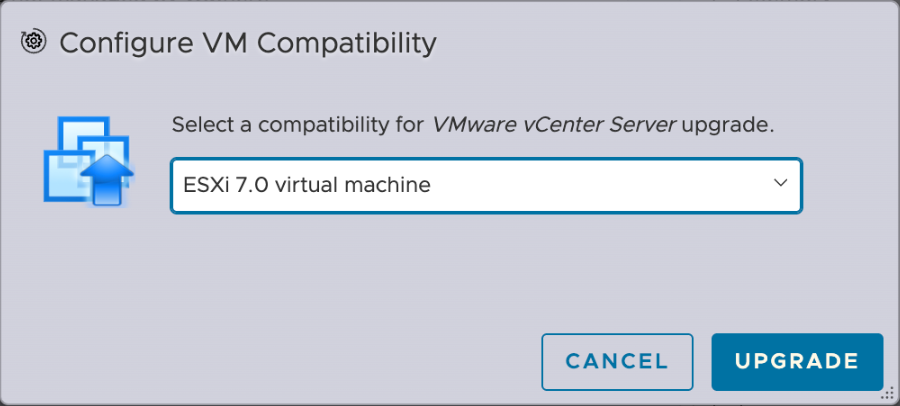Click the word 'upgrade.' ending the label
900x406 pixels.
(x=728, y=126)
